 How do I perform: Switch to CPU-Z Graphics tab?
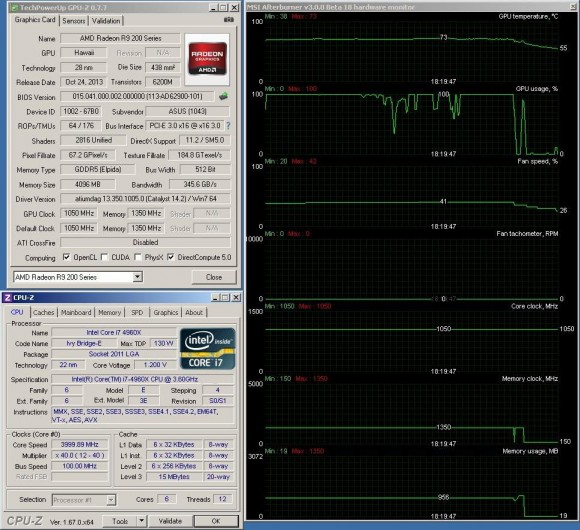coord(166,313)
